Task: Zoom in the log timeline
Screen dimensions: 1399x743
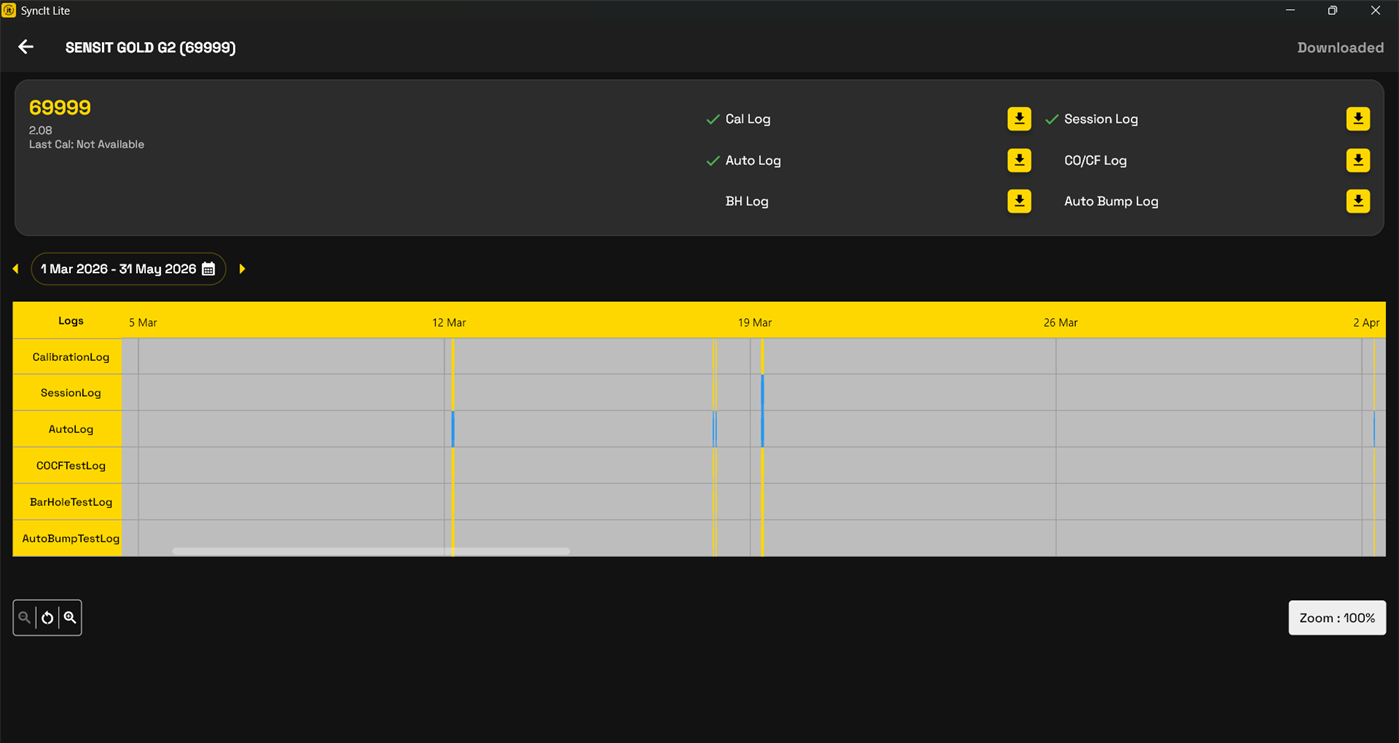Action: 70,618
